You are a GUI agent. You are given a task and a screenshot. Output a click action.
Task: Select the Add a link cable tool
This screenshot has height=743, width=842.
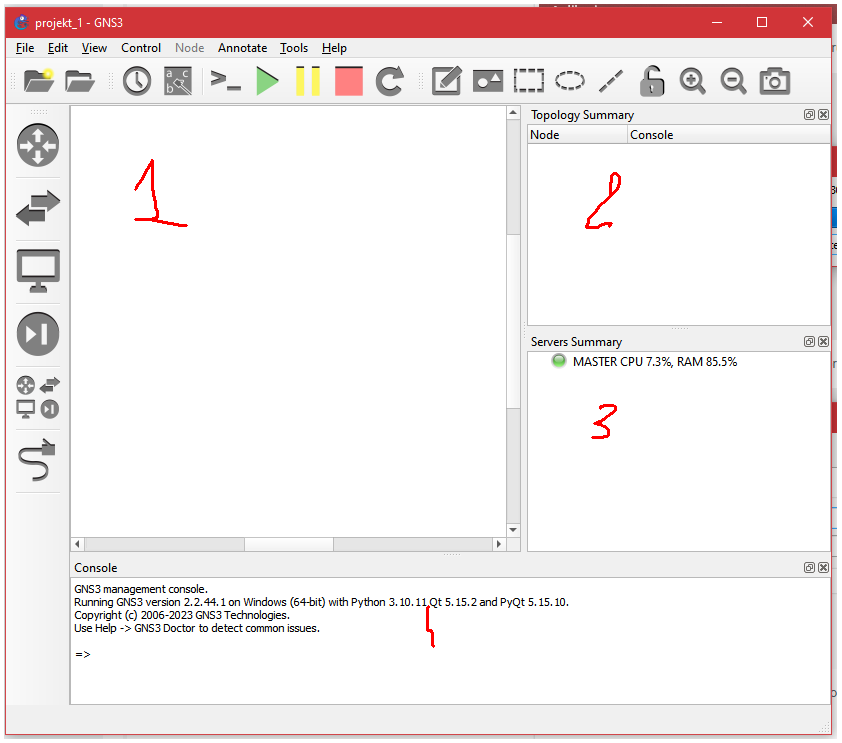38,461
